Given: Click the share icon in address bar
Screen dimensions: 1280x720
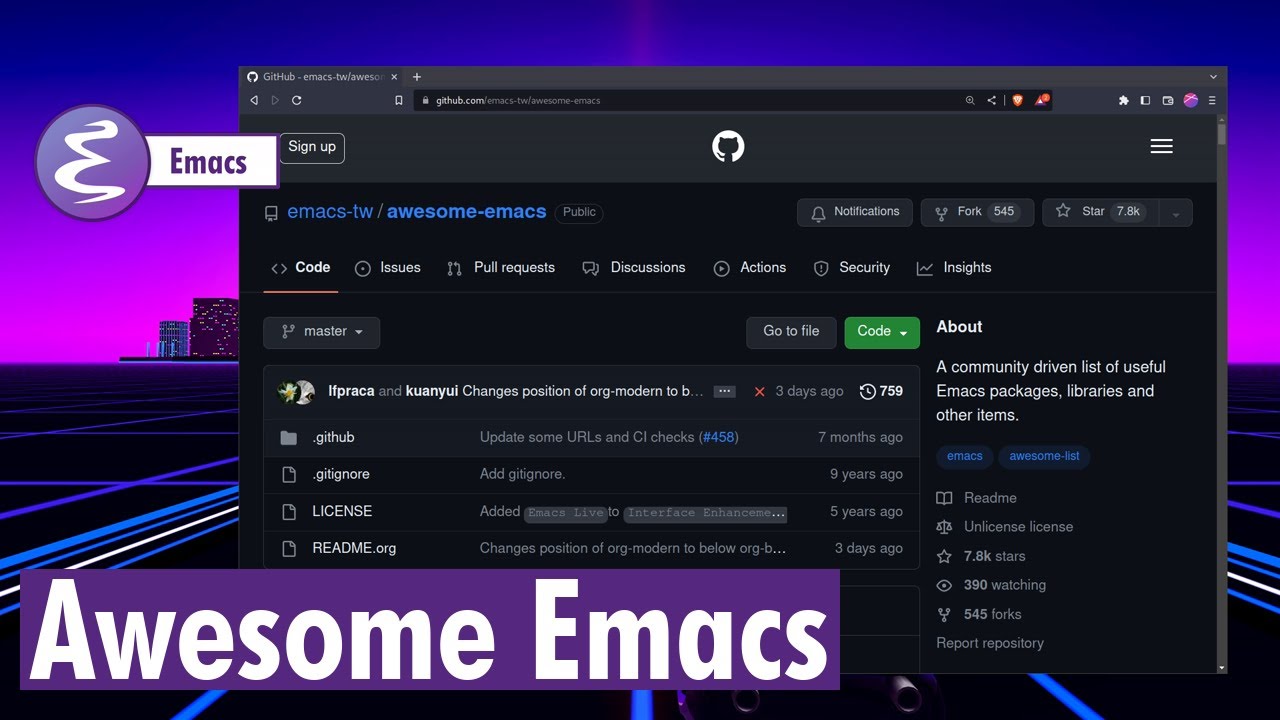Looking at the screenshot, I should (992, 100).
